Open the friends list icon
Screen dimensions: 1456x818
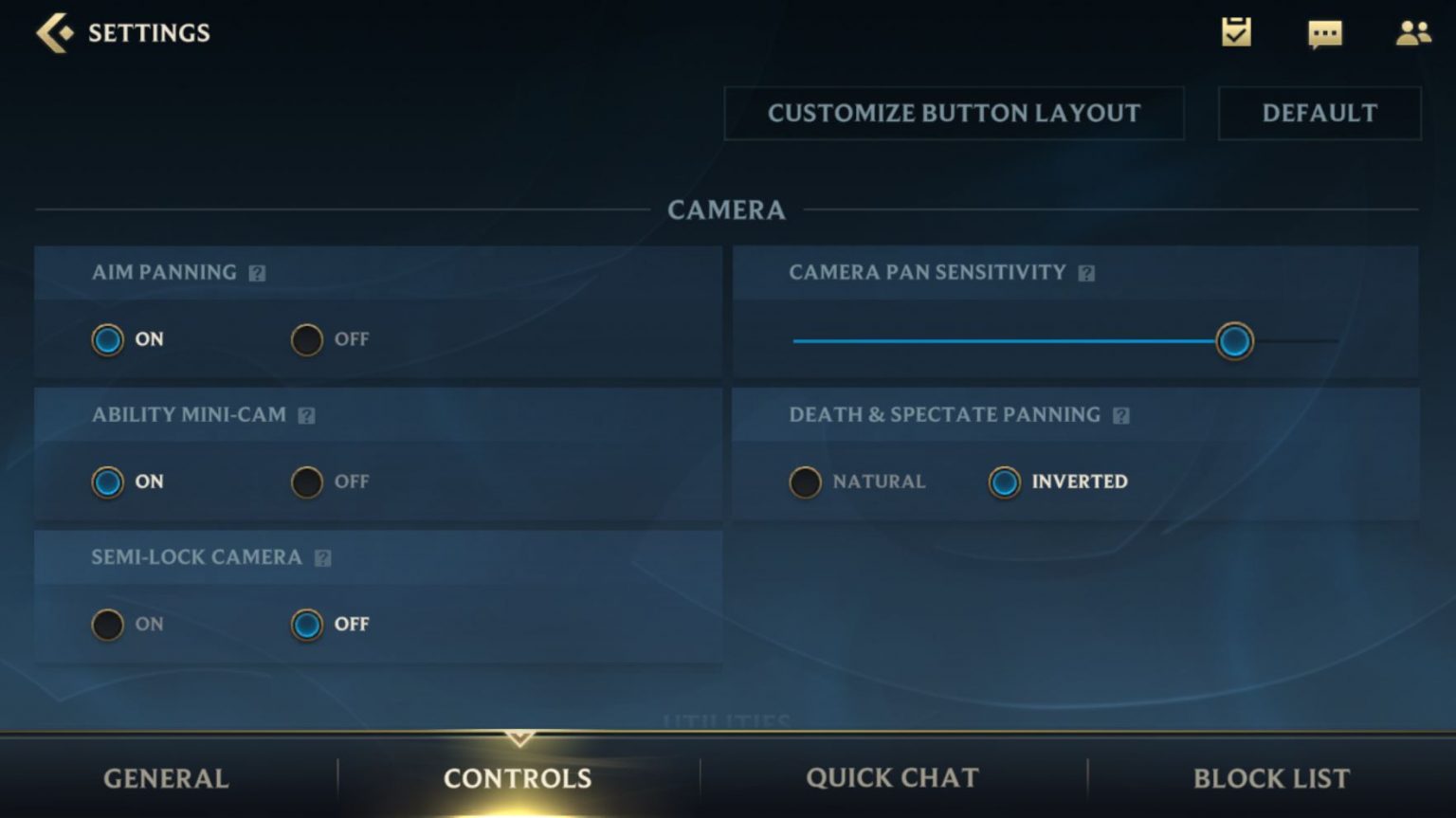click(x=1412, y=33)
